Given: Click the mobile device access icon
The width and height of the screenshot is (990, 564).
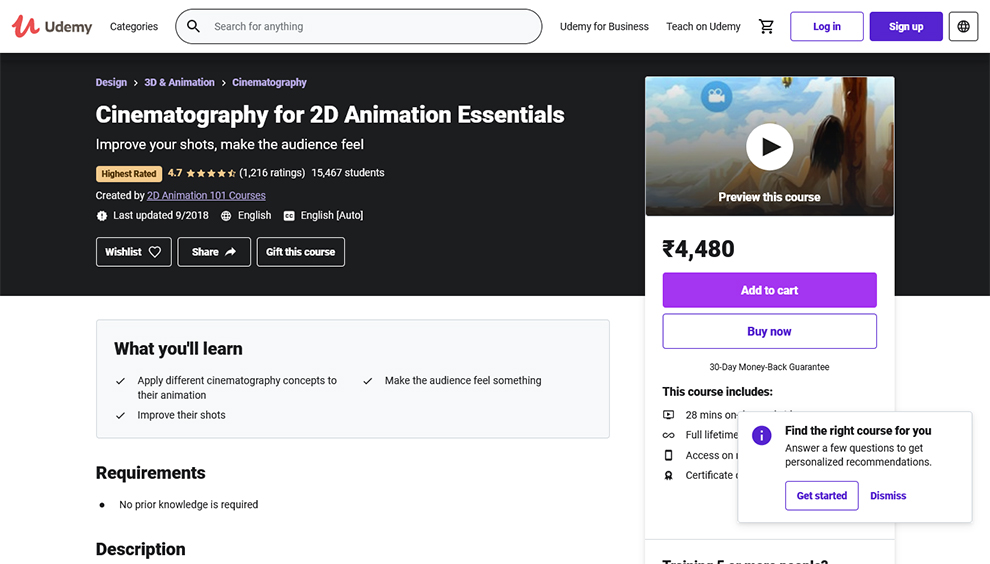Looking at the screenshot, I should tap(669, 455).
